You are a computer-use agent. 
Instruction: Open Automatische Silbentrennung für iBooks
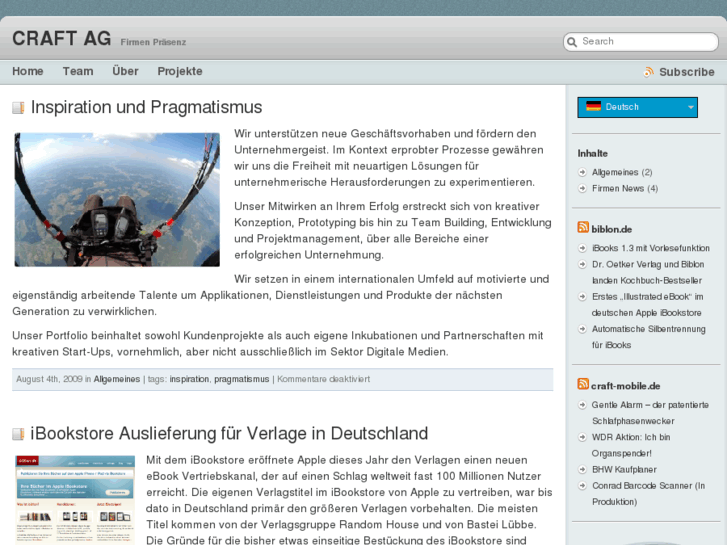pos(649,337)
